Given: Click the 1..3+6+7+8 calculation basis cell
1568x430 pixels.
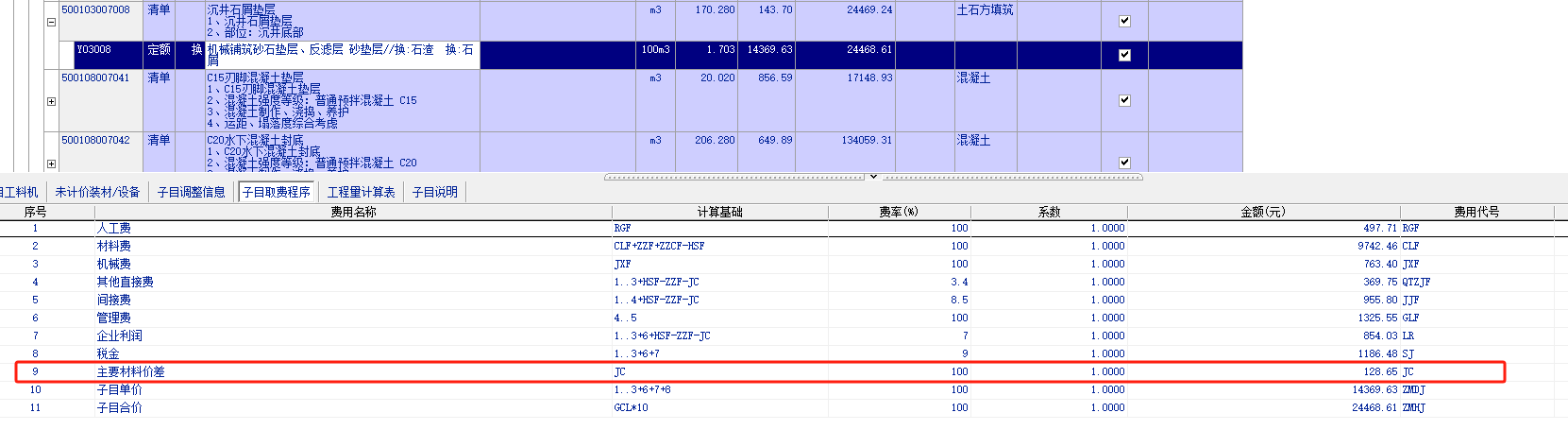Looking at the screenshot, I should [720, 389].
